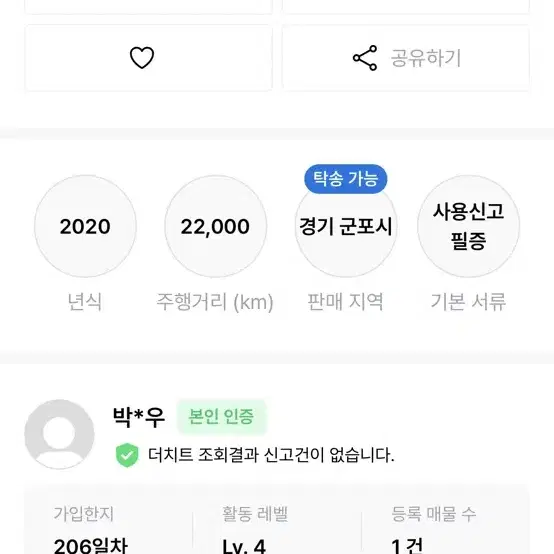554x554 pixels.
Task: Click the 공유하기 share button text
Action: click(x=426, y=58)
